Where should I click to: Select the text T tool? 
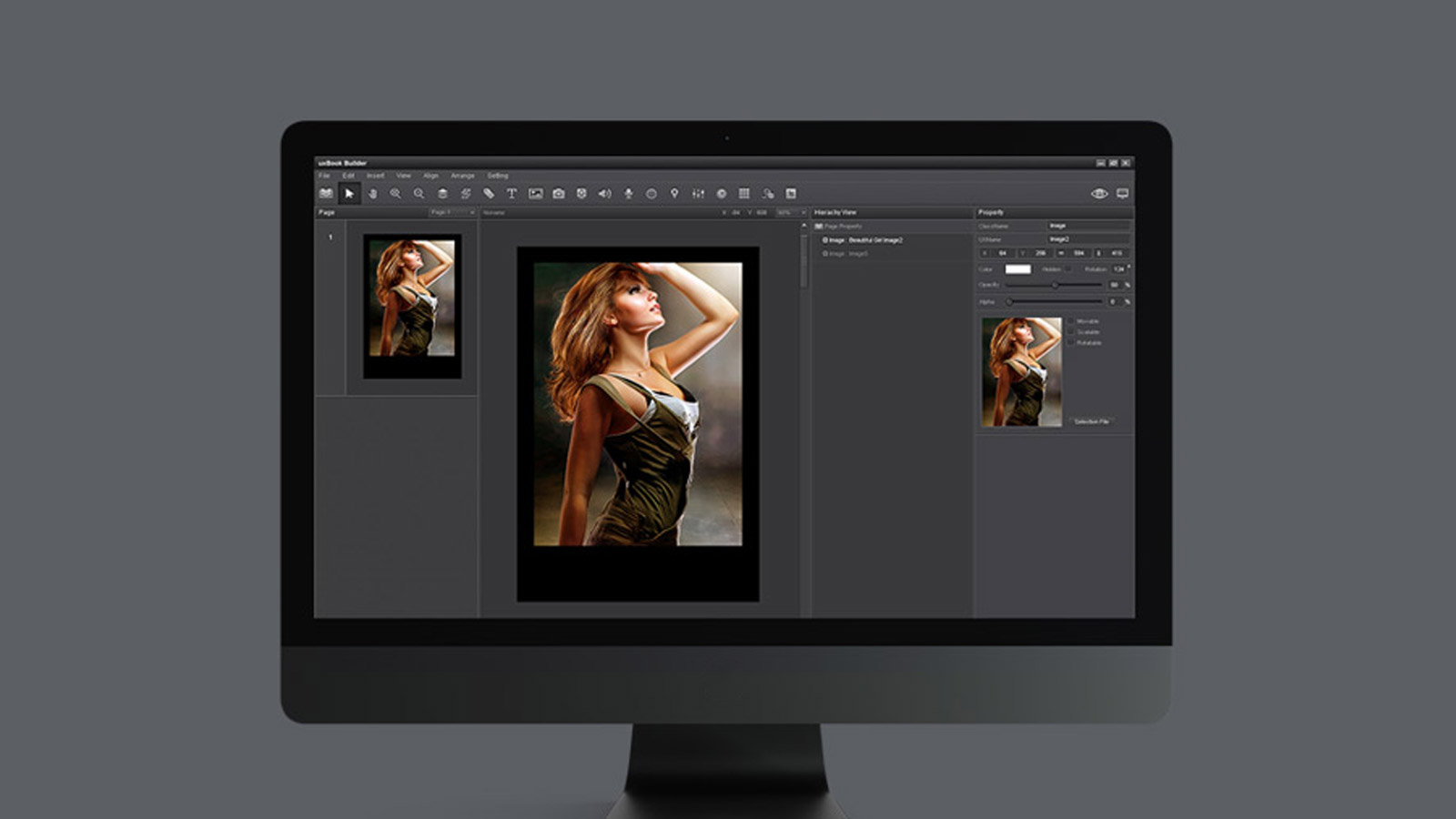pyautogui.click(x=511, y=193)
